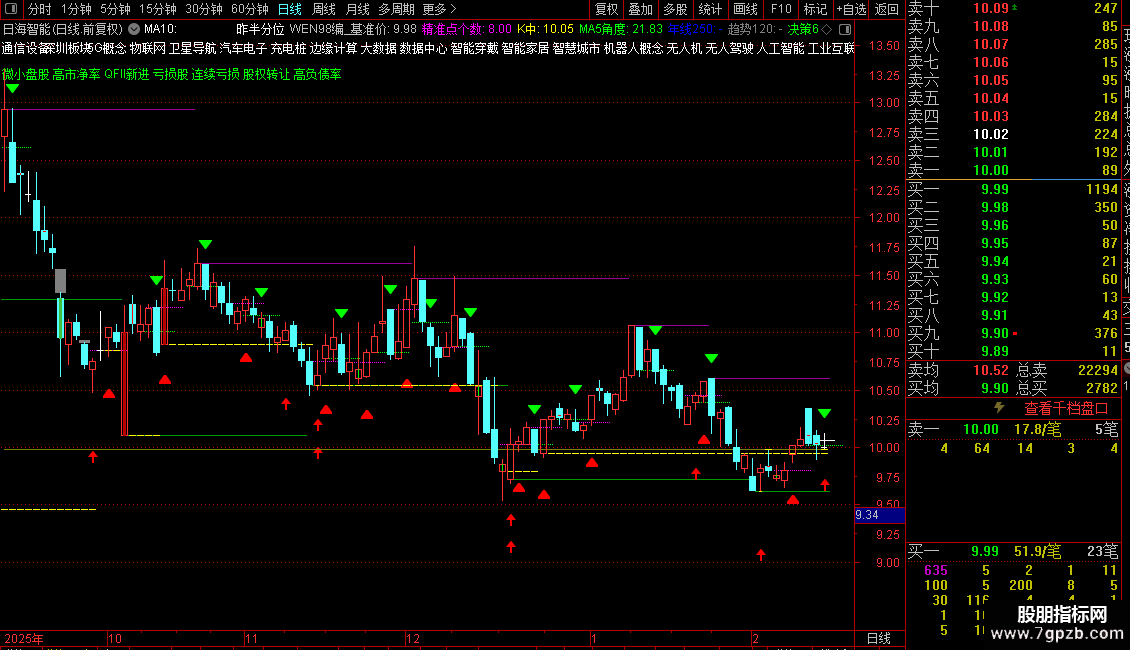
Task: Open the dropdown arrow beside 日海智能 title
Action: 134,29
